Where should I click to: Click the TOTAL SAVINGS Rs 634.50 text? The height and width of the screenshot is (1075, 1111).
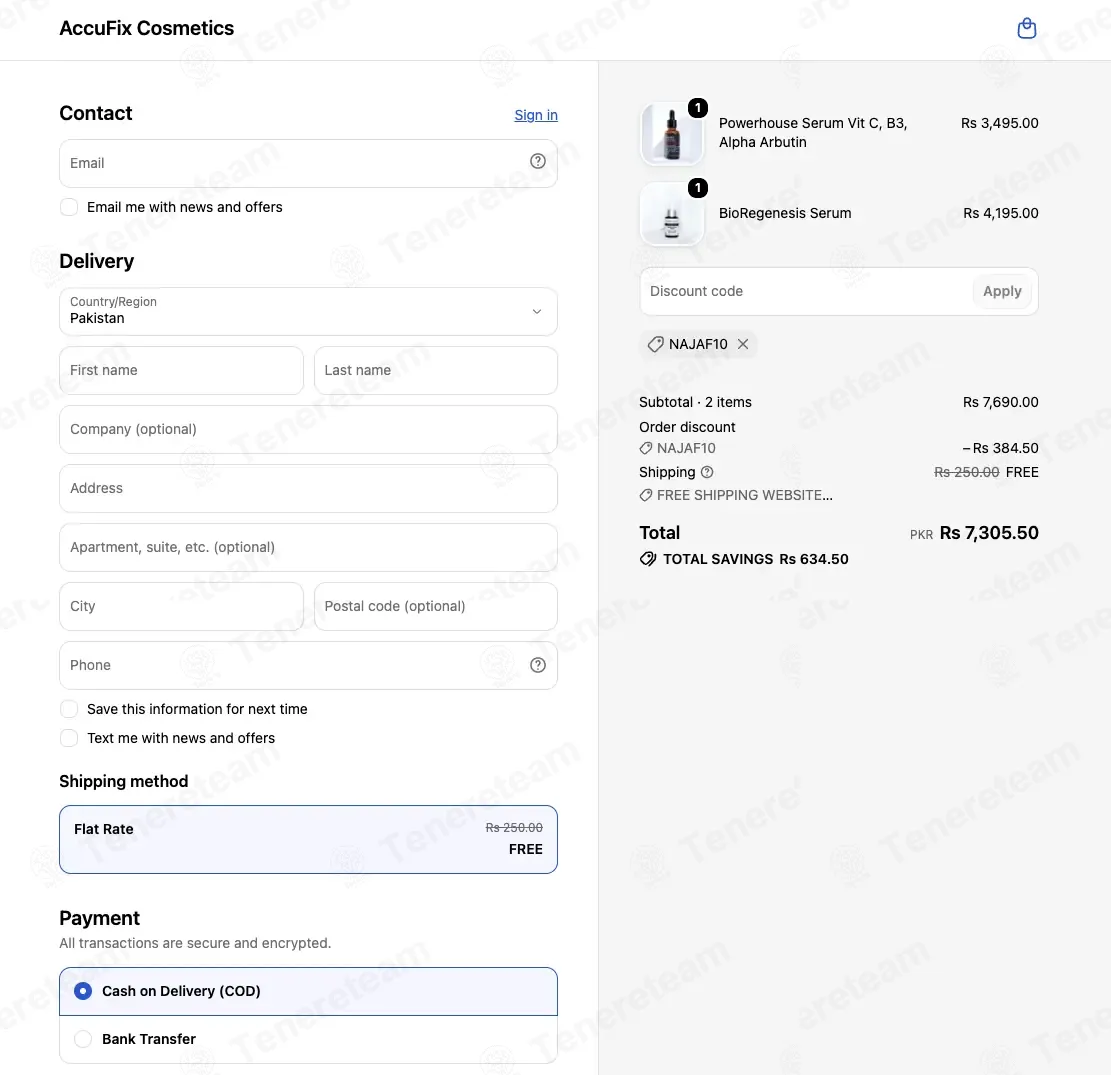pos(755,559)
